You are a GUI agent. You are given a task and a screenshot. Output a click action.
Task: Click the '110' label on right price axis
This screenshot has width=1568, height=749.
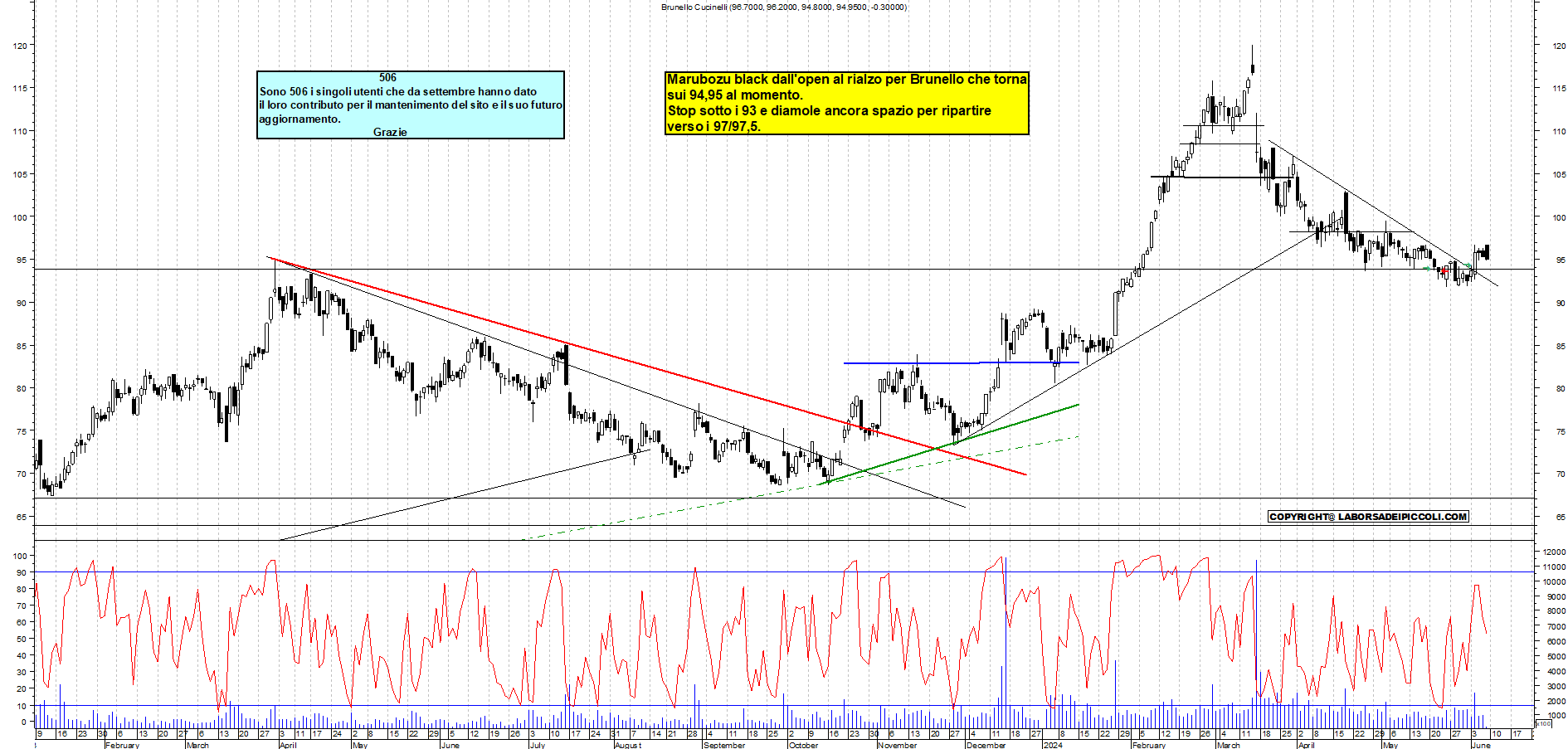pyautogui.click(x=1559, y=131)
